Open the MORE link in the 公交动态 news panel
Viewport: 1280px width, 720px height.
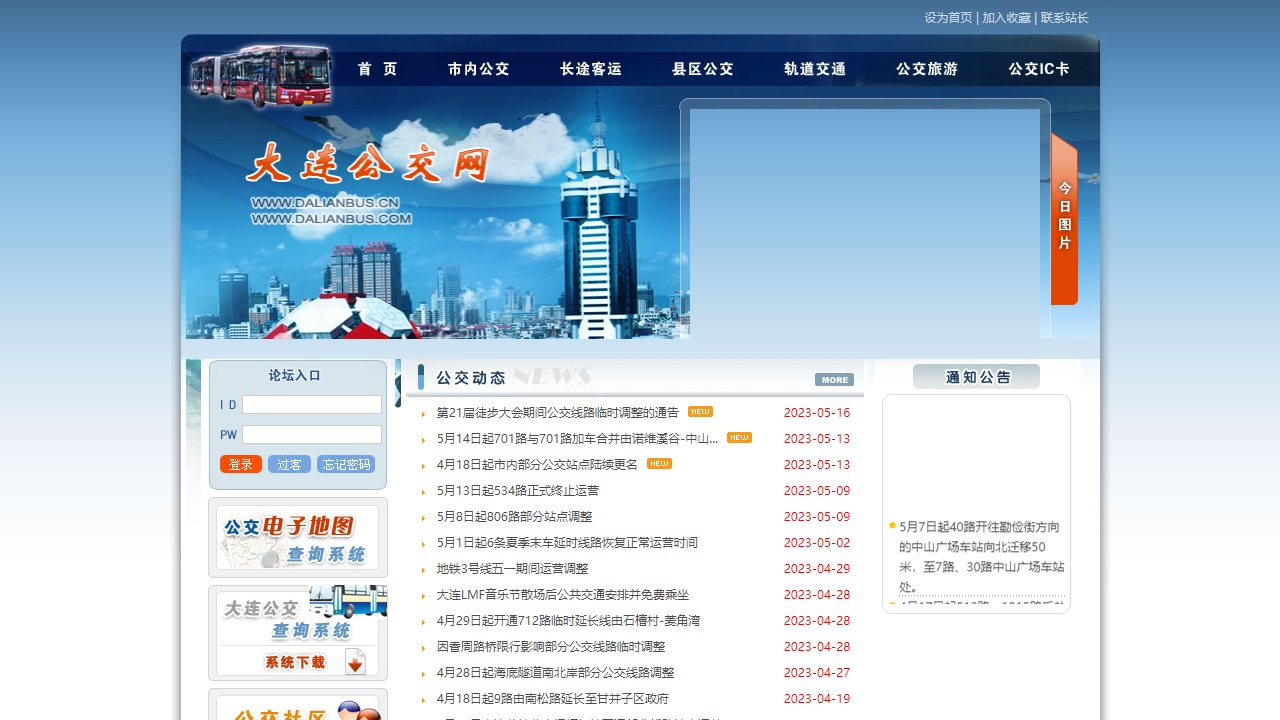(834, 380)
